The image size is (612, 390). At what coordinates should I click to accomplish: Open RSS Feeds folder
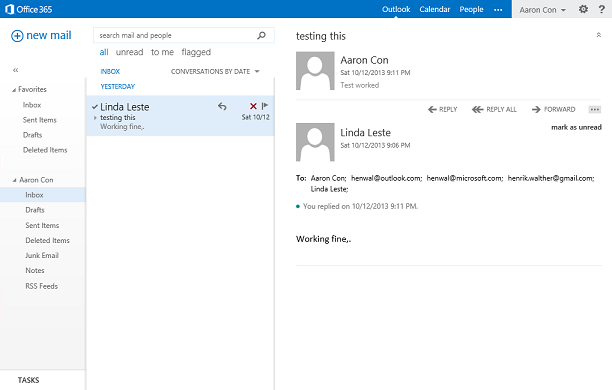coord(41,286)
